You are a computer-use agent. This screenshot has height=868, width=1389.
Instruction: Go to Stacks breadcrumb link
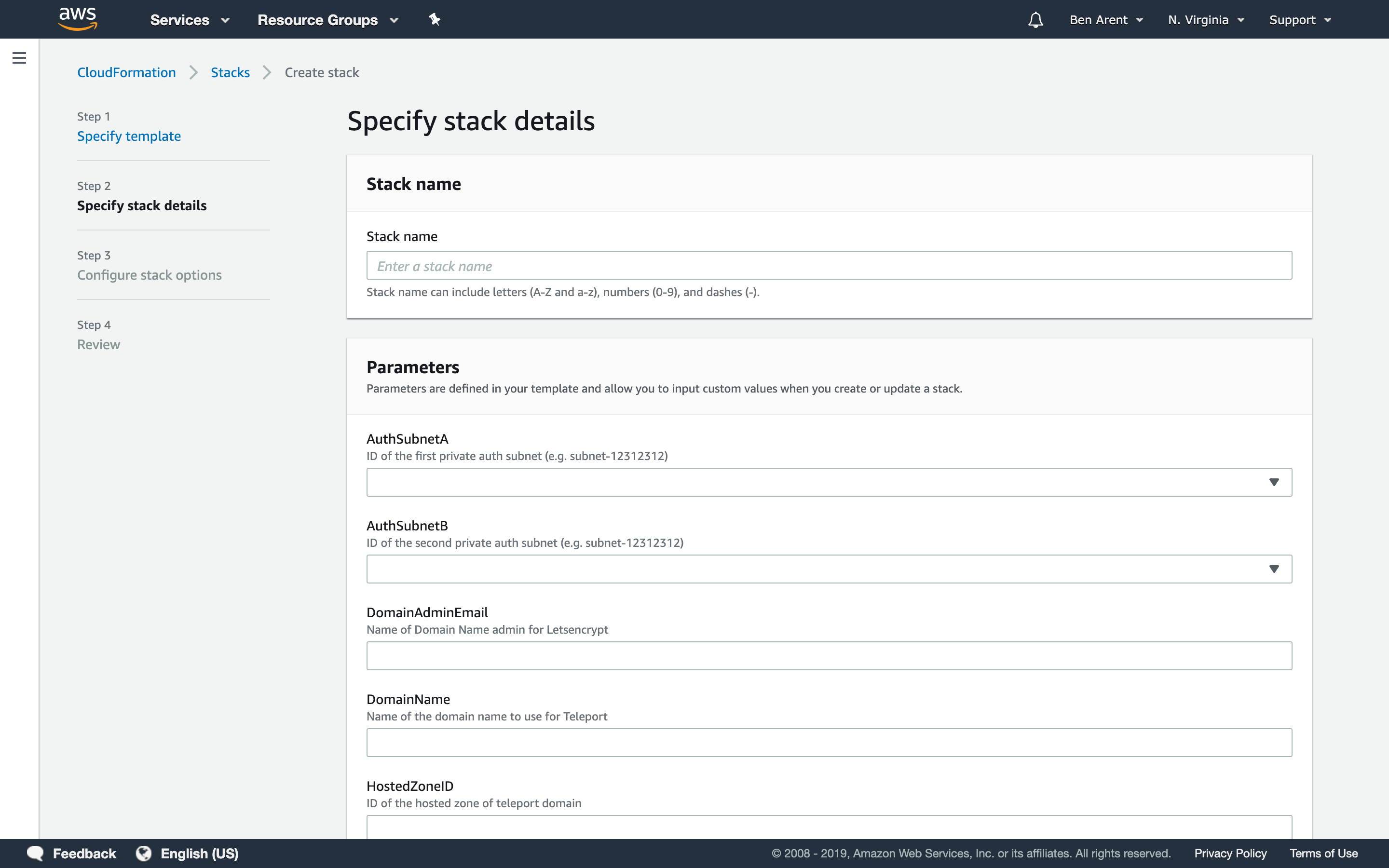coord(230,72)
